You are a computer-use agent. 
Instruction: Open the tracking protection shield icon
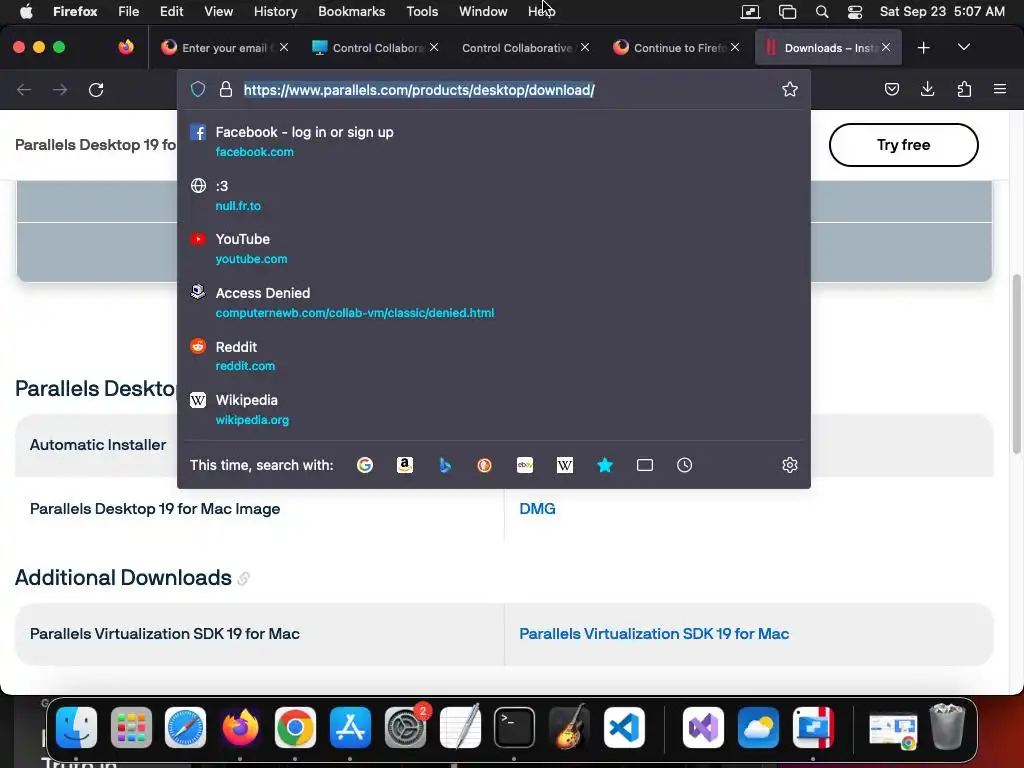tap(198, 89)
